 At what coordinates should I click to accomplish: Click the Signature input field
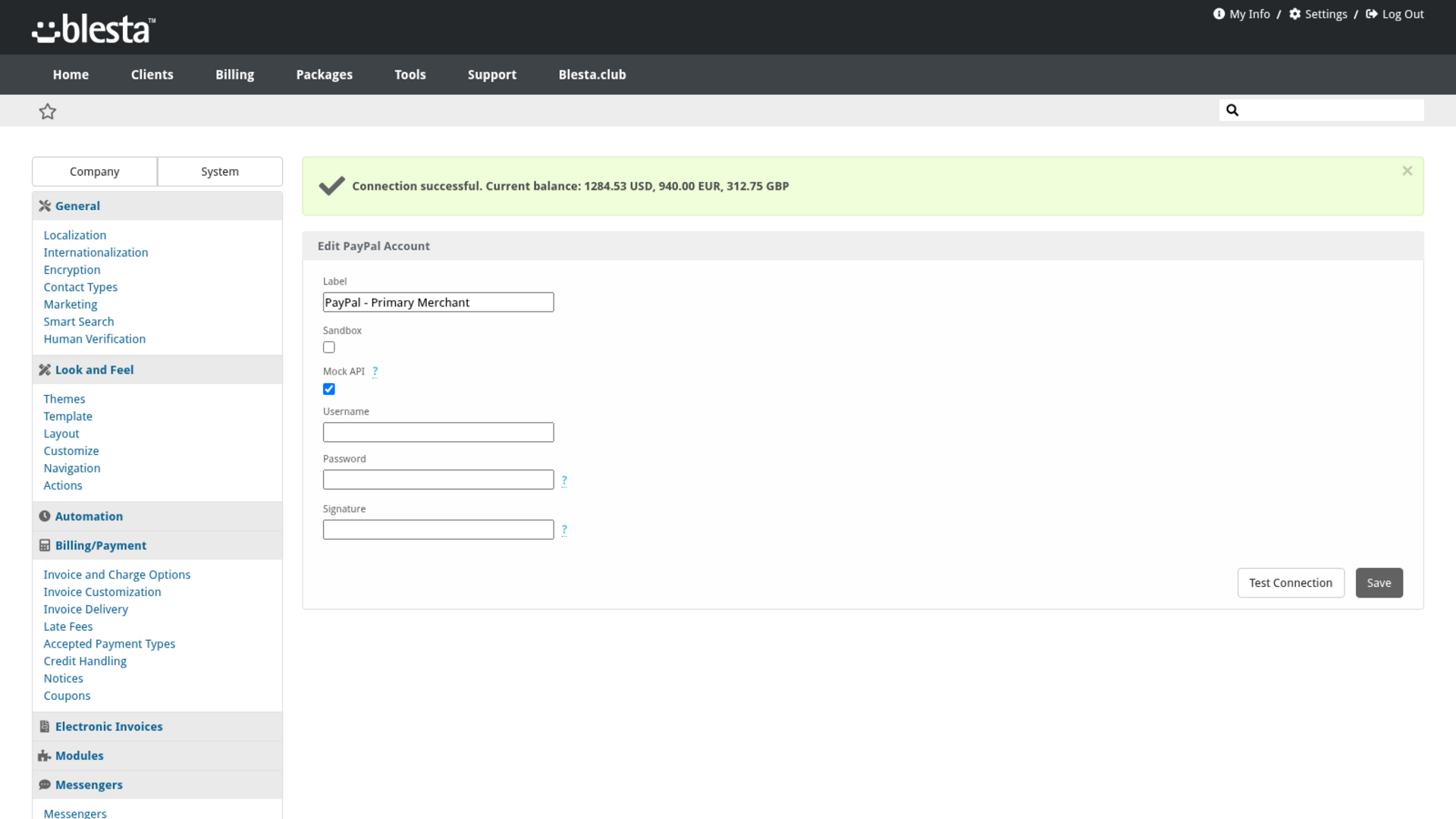coord(438,530)
